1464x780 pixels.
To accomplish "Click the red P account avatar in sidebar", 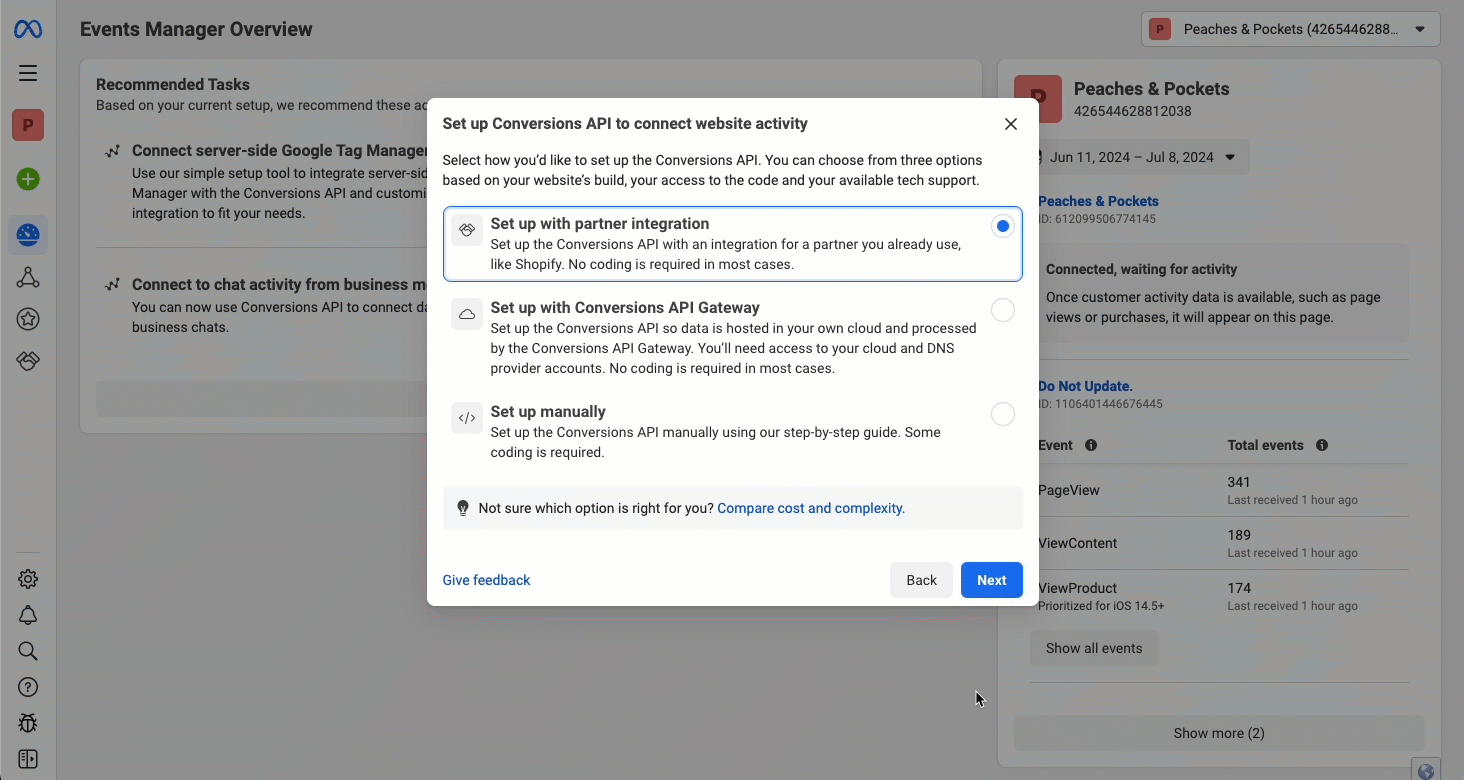I will click(28, 125).
